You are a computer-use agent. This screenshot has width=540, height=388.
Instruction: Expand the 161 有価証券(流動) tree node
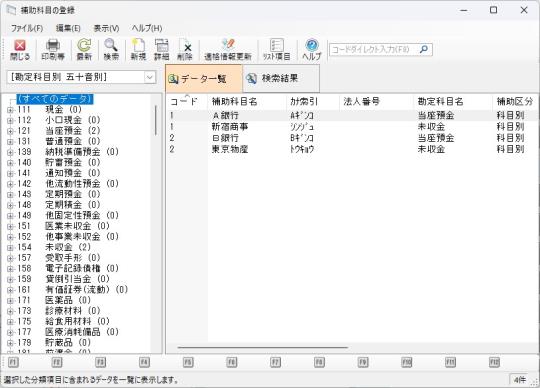(x=10, y=290)
